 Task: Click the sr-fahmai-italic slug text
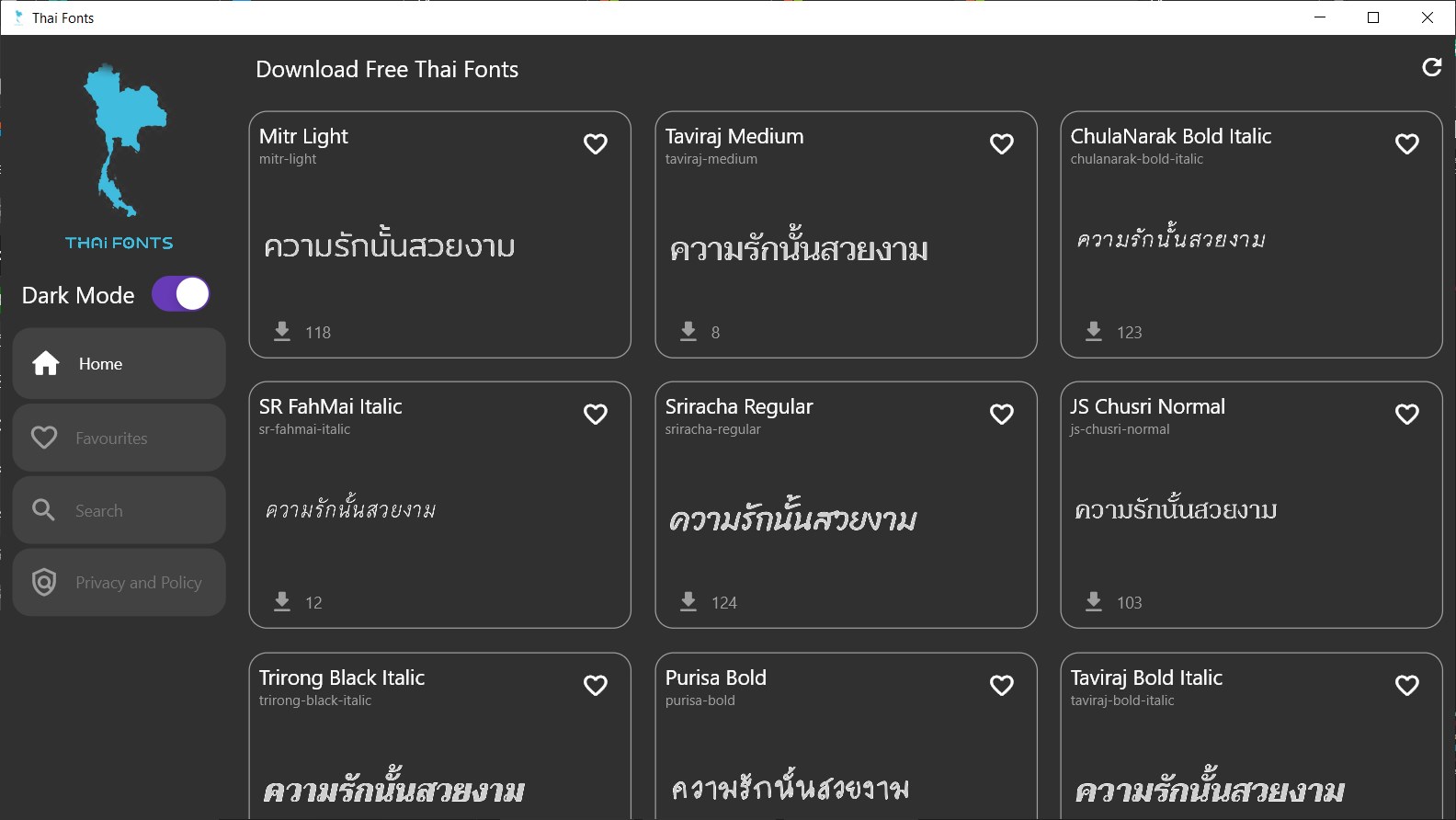tap(304, 429)
